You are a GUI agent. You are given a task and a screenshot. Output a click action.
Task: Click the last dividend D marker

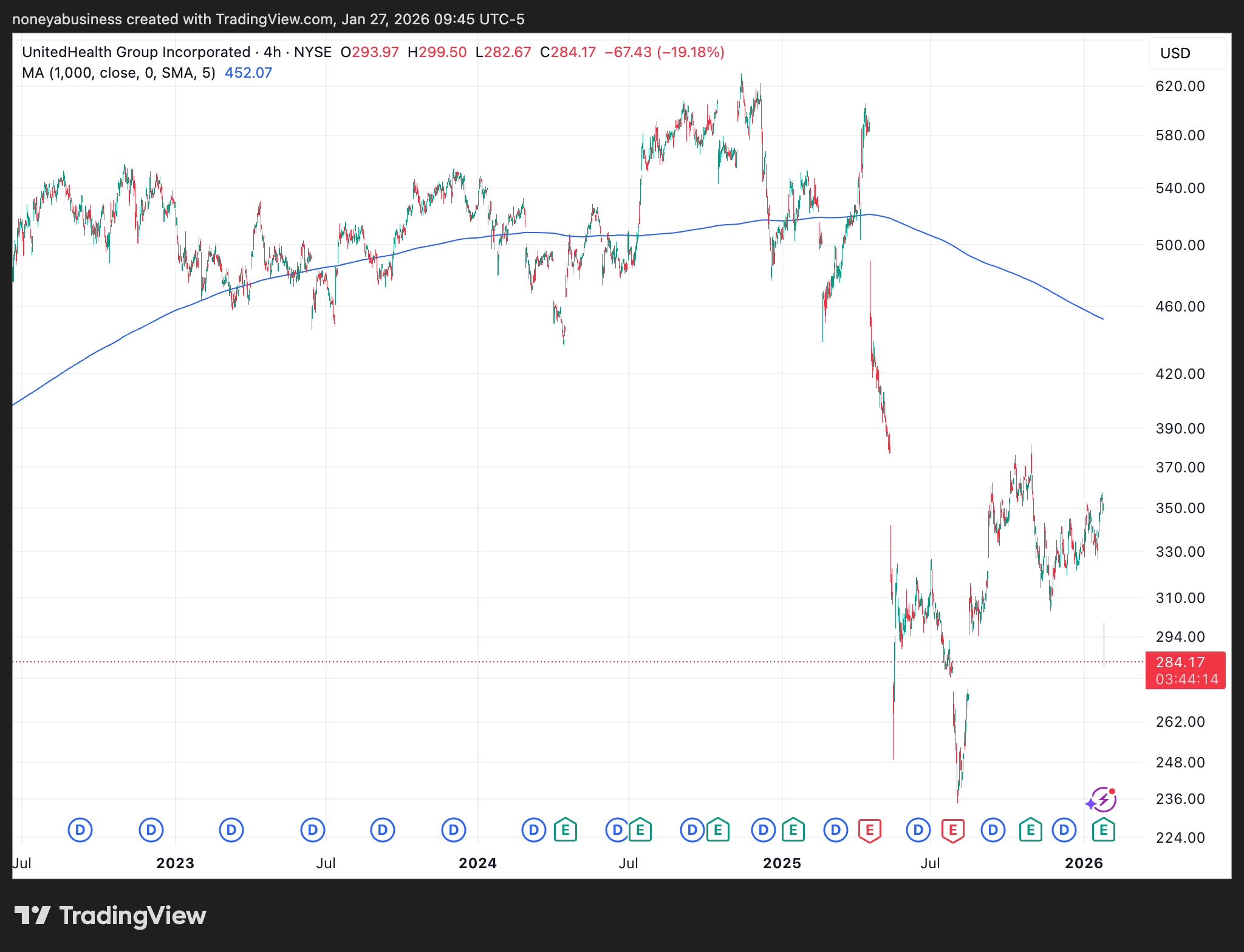point(1064,829)
